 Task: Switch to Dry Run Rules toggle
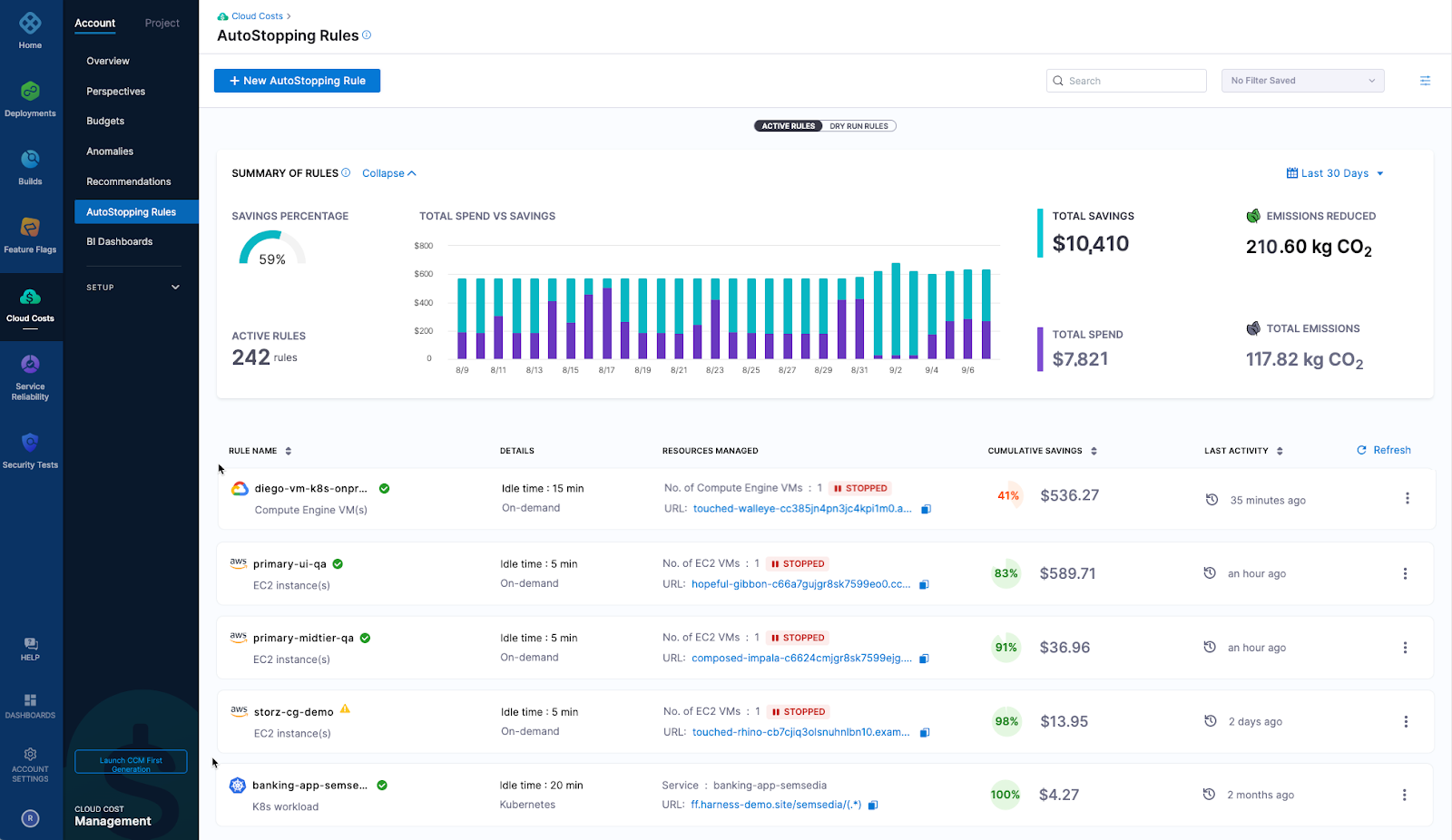(858, 126)
